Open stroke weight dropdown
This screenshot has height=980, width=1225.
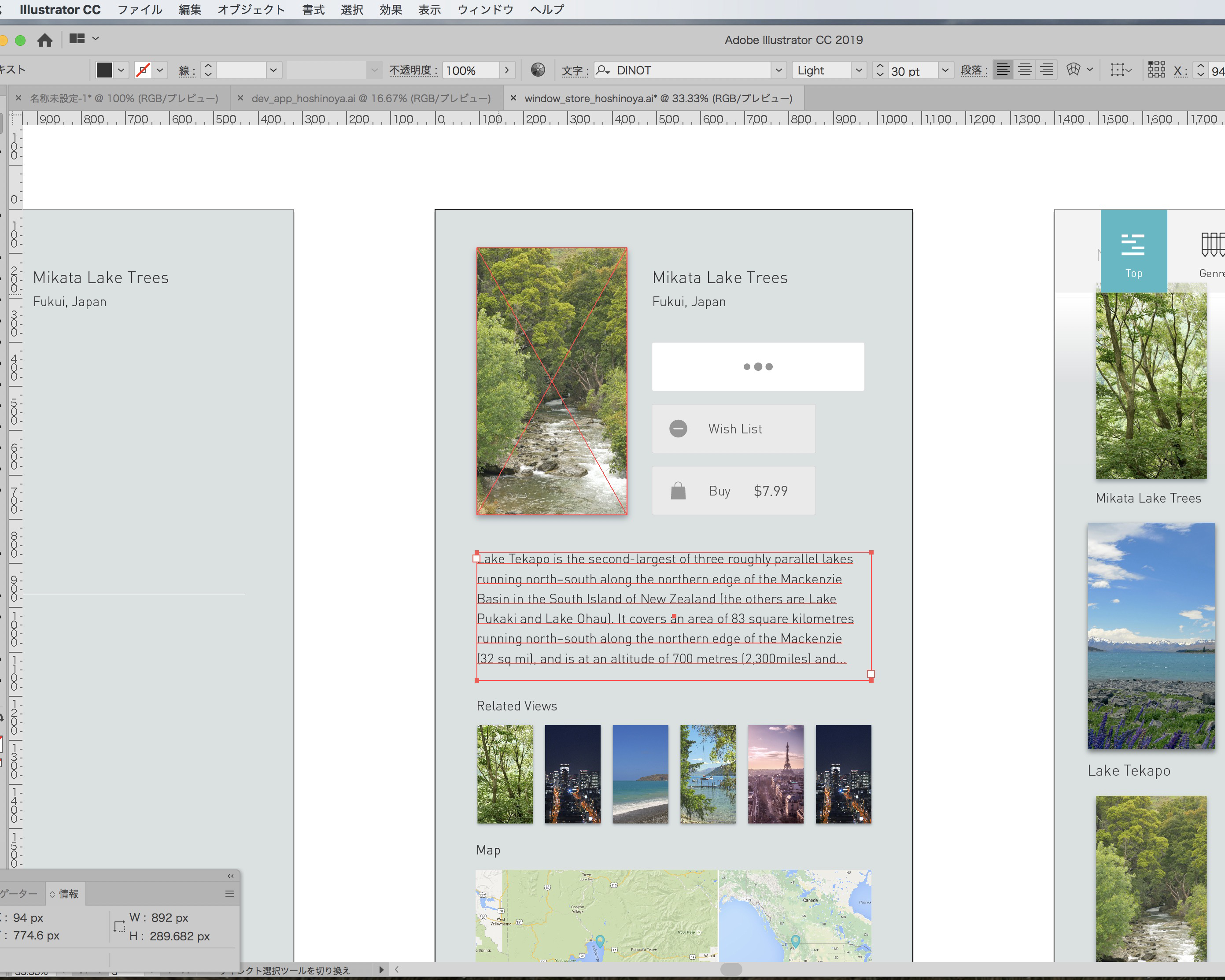point(273,70)
